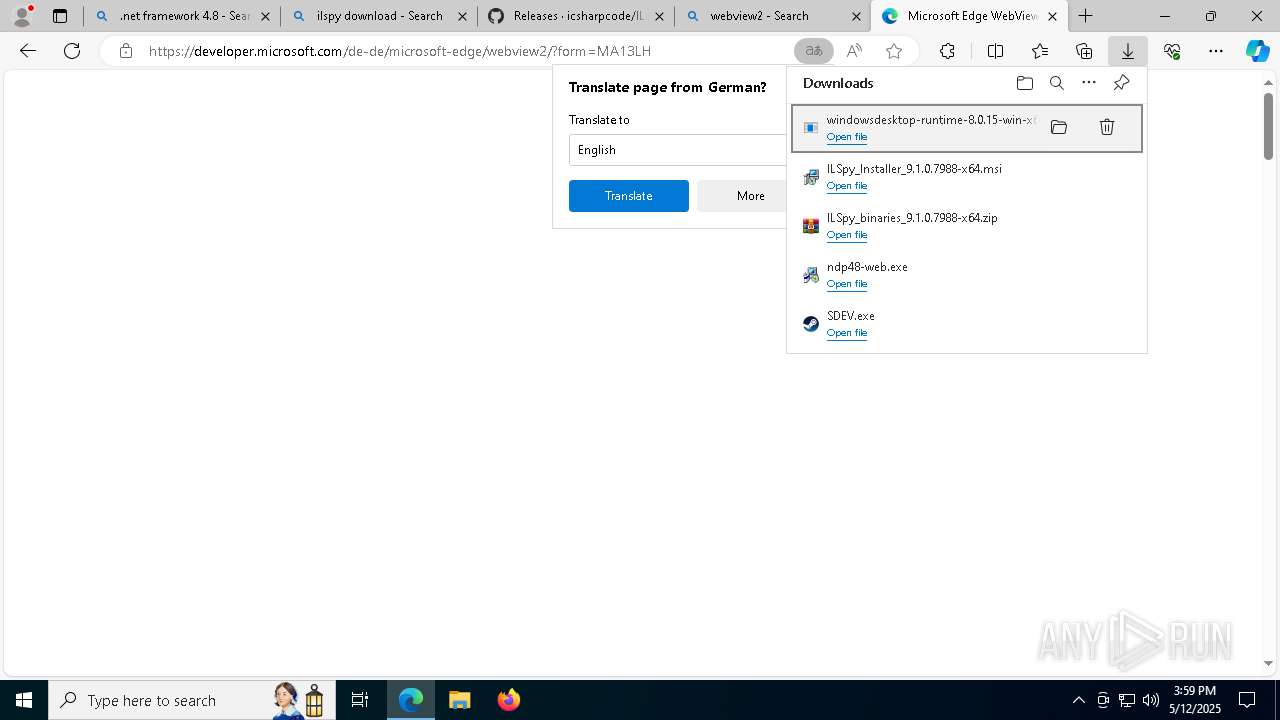Open new tab with plus button

coord(1085,16)
